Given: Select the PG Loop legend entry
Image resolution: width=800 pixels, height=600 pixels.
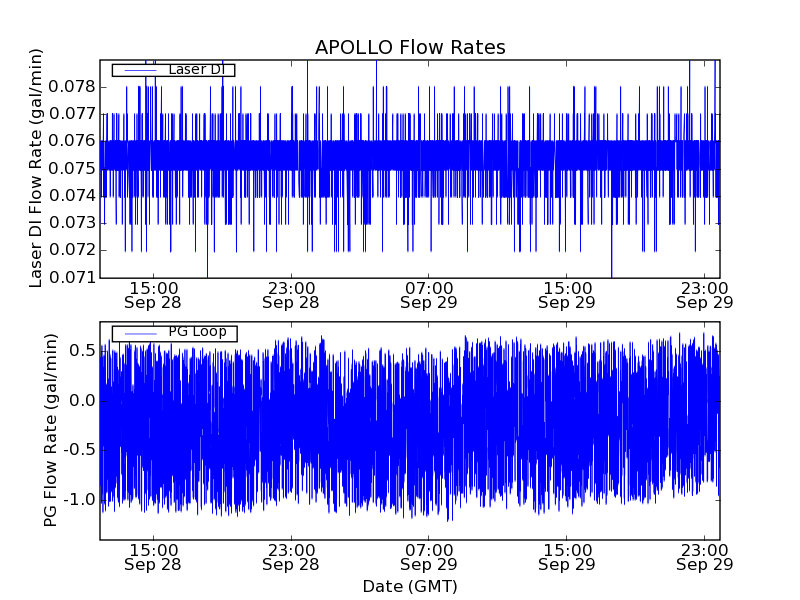Looking at the screenshot, I should [x=174, y=333].
